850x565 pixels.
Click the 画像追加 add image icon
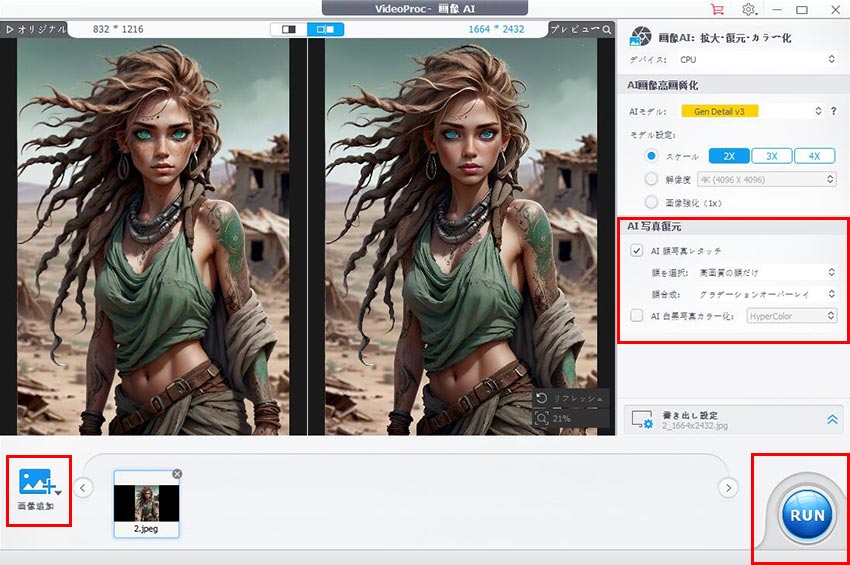[x=38, y=480]
